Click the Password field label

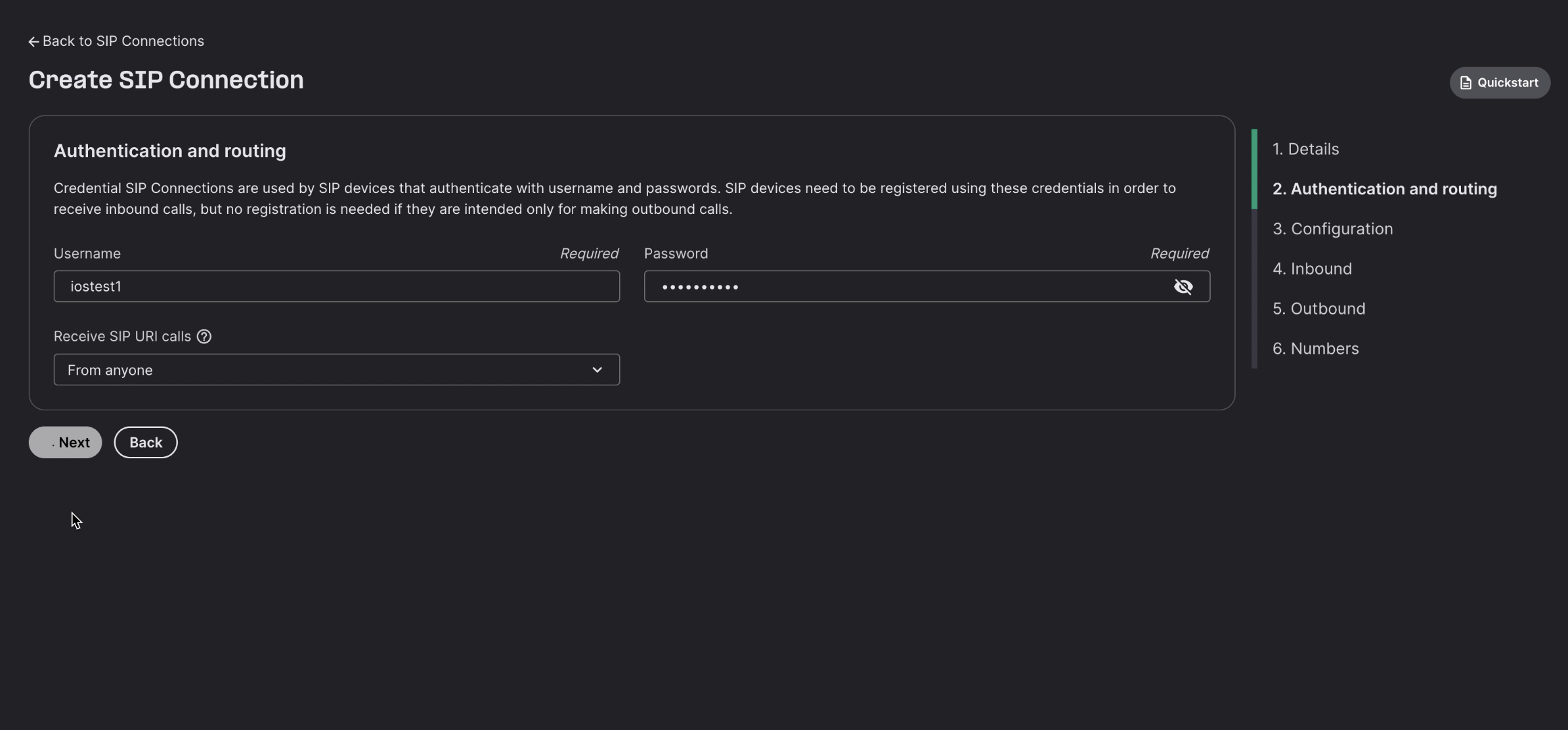pos(676,253)
